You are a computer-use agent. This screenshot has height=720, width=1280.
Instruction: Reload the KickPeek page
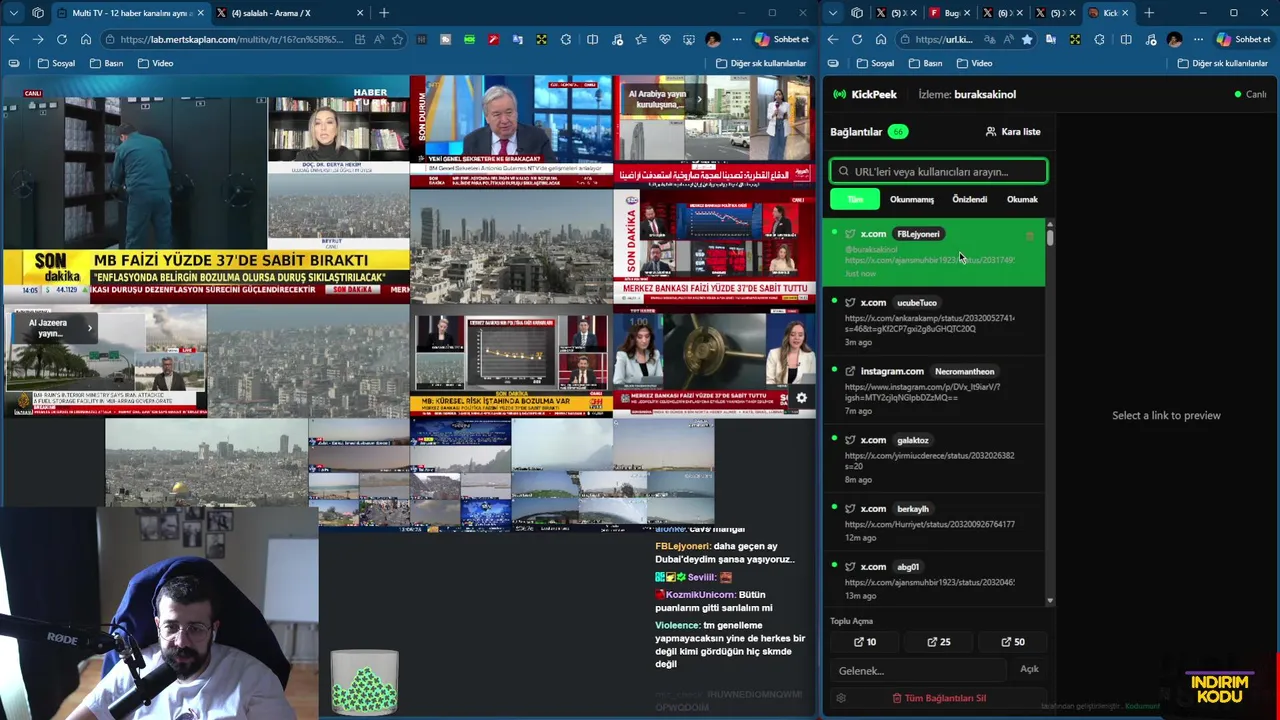tap(857, 39)
